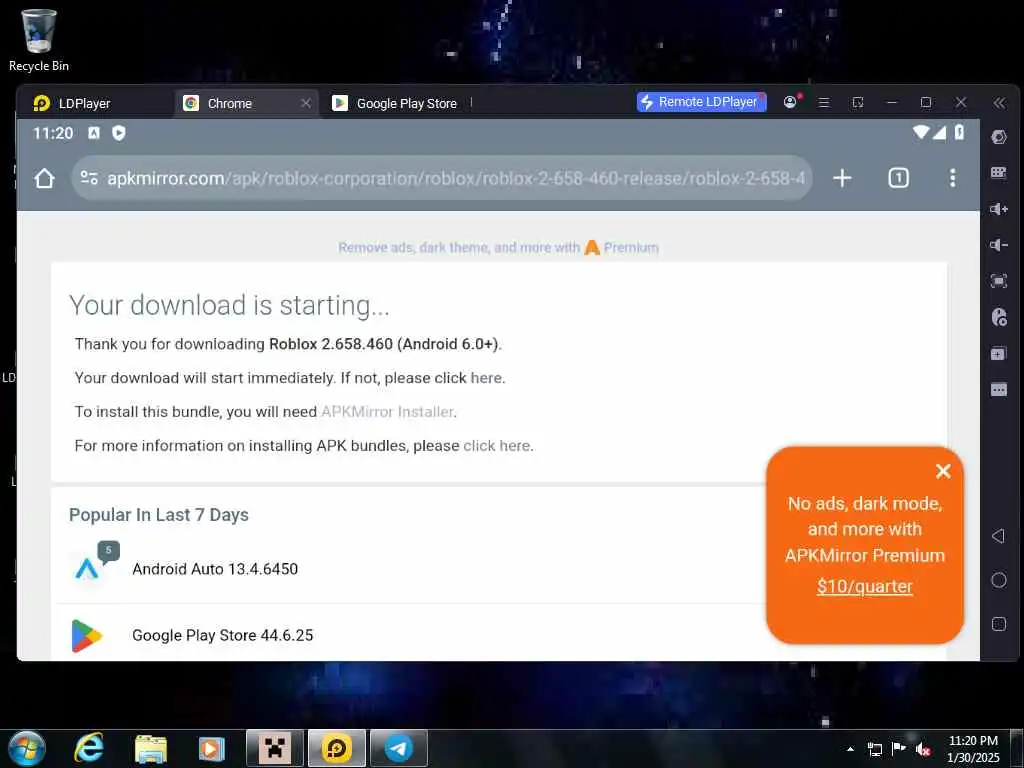Click the Android Auto app icon
Screen dimensions: 1024x768
[x=88, y=569]
